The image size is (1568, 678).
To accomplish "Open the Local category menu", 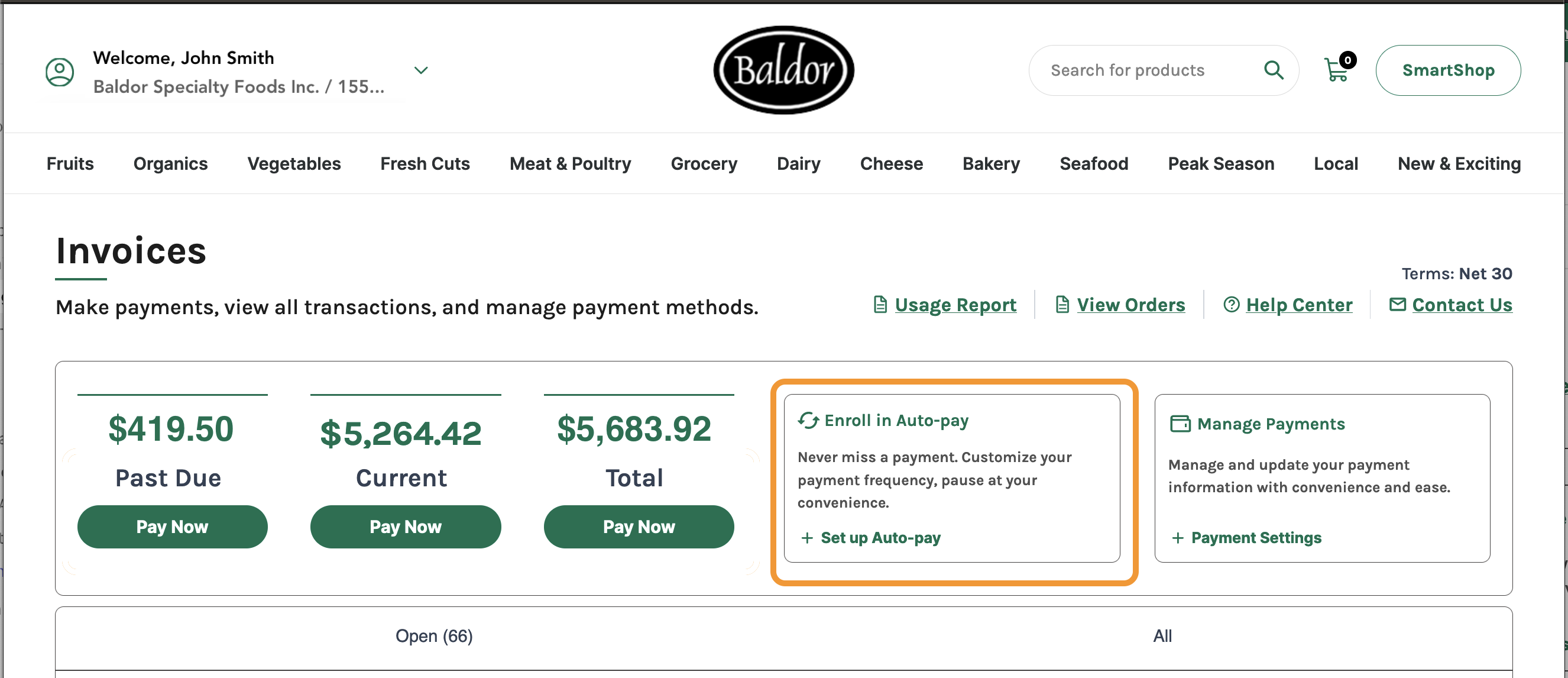I will (1336, 164).
